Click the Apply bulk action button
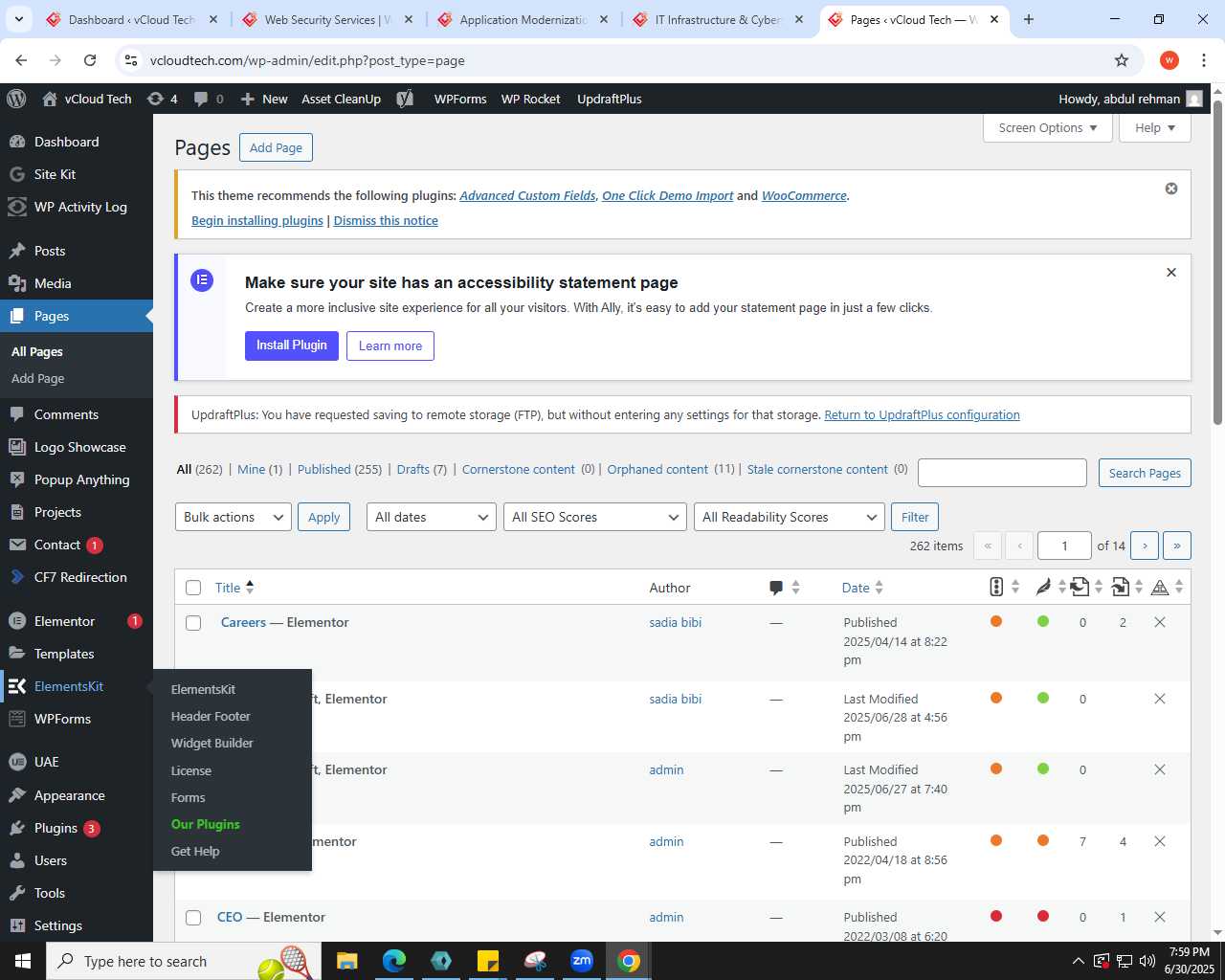The image size is (1225, 980). pyautogui.click(x=323, y=517)
